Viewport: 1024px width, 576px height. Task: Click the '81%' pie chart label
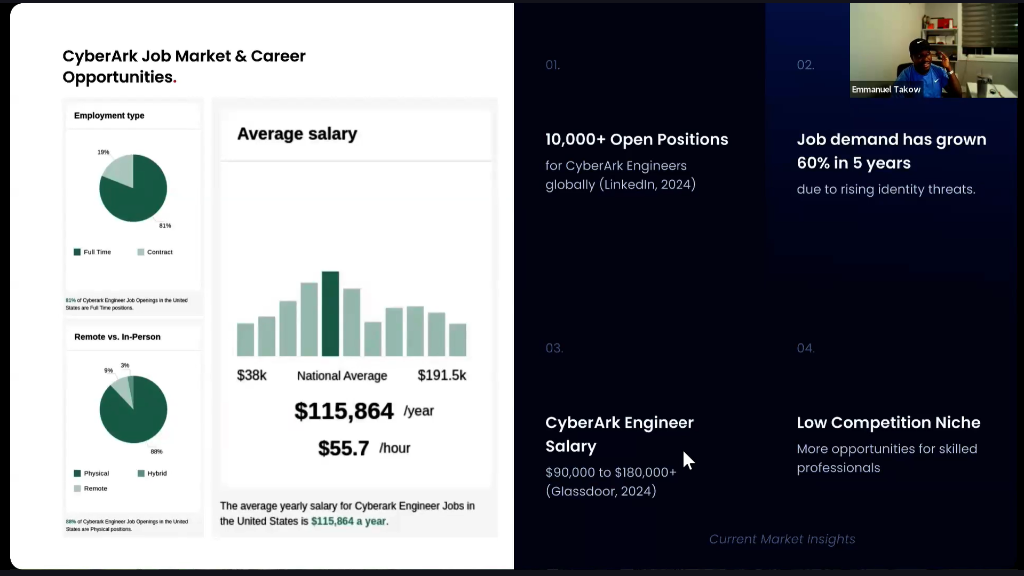(165, 225)
